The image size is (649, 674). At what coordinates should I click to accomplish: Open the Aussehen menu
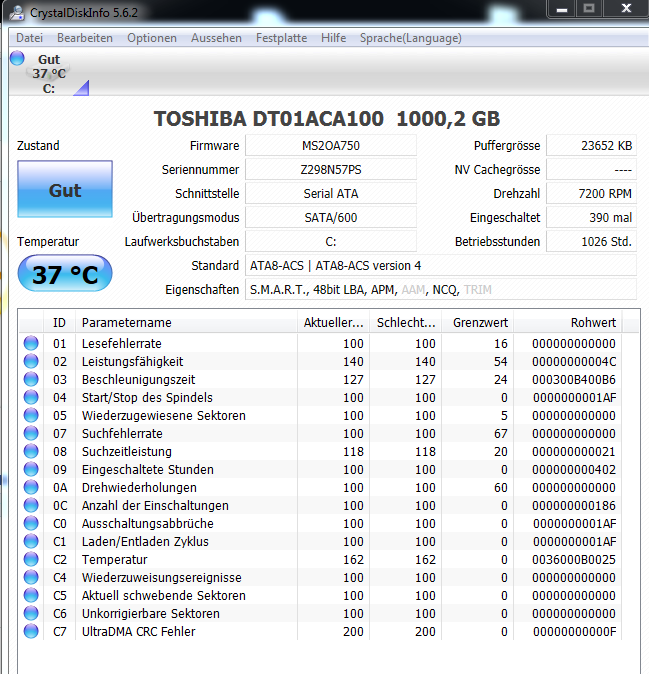[x=216, y=38]
